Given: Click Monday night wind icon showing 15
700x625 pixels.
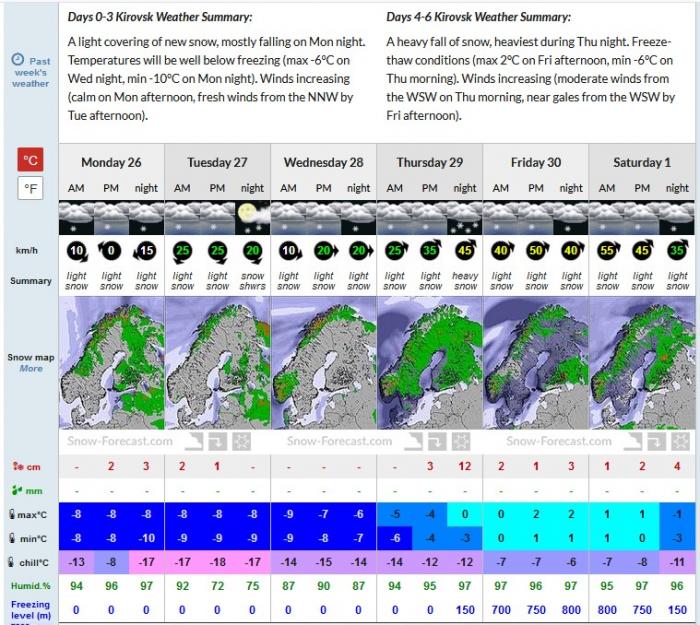Looking at the screenshot, I should [x=145, y=251].
